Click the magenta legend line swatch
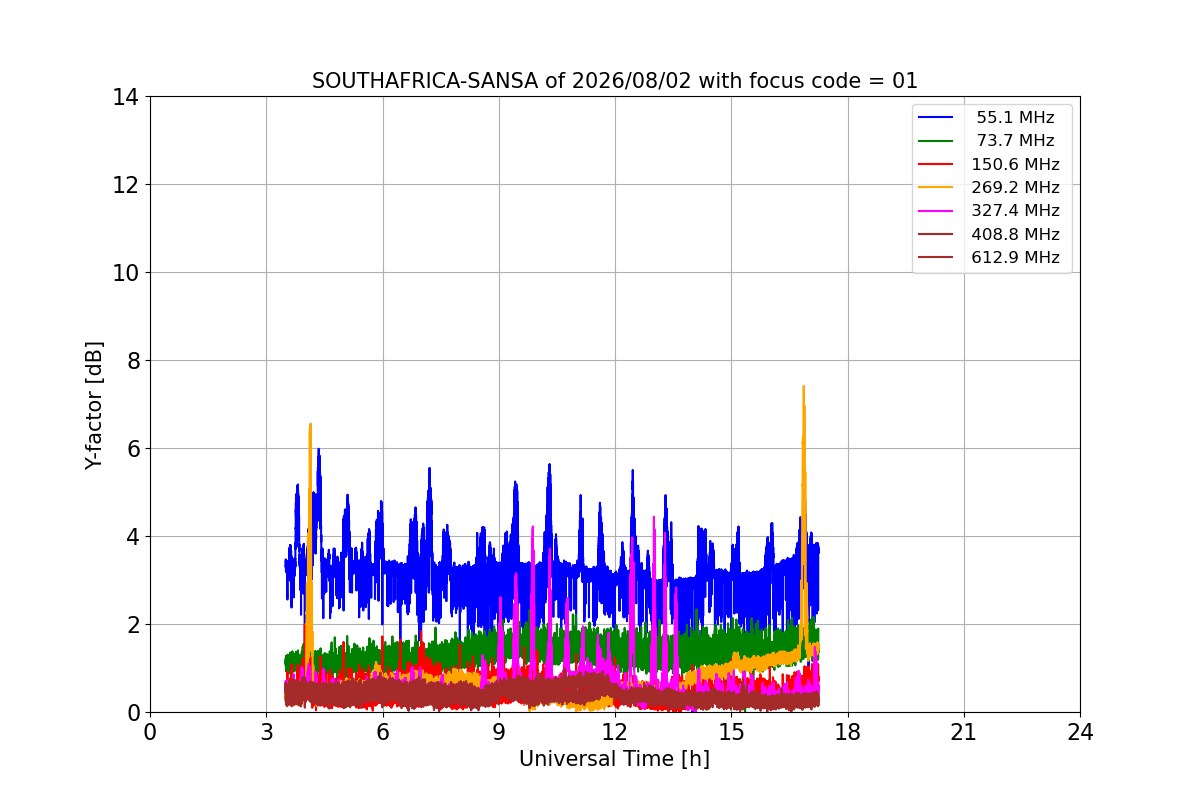This screenshot has height=800, width=1200. pyautogui.click(x=937, y=211)
